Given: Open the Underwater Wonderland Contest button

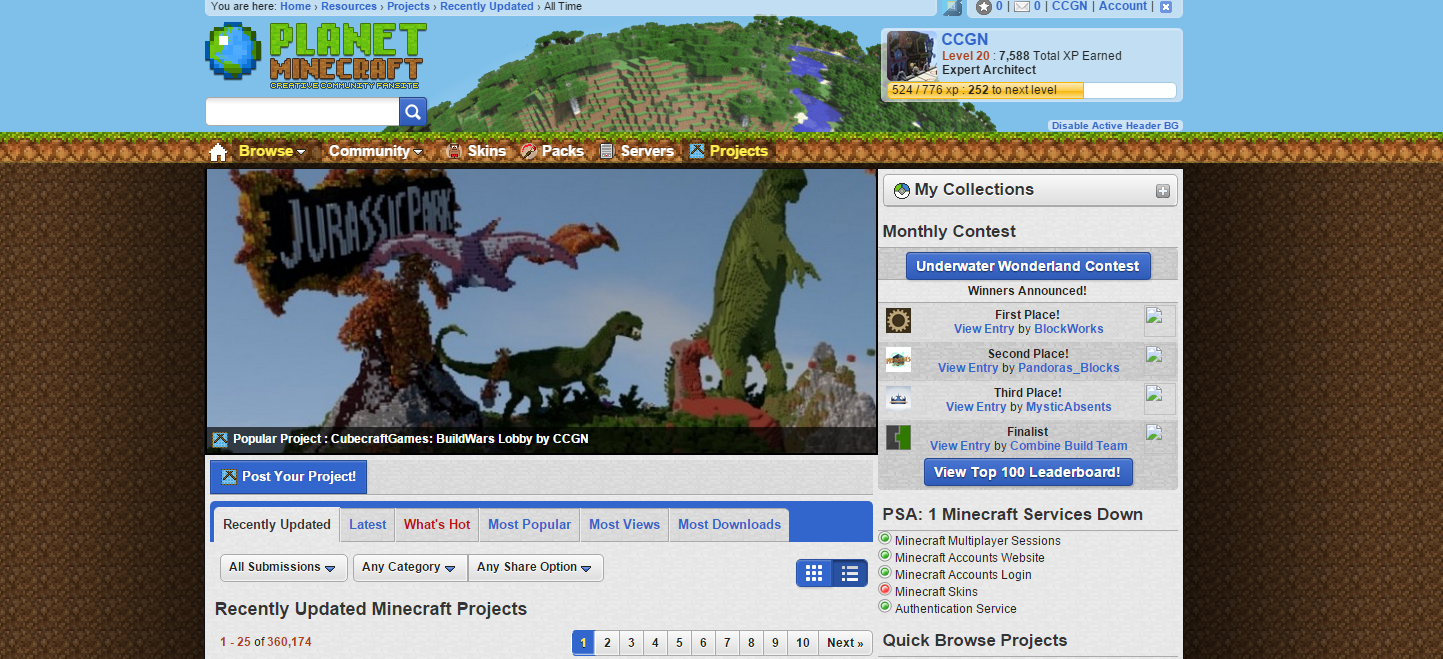Looking at the screenshot, I should pos(1028,266).
